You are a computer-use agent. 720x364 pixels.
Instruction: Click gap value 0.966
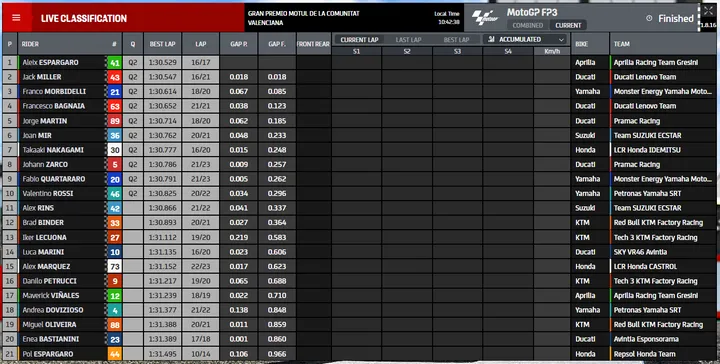pyautogui.click(x=277, y=354)
